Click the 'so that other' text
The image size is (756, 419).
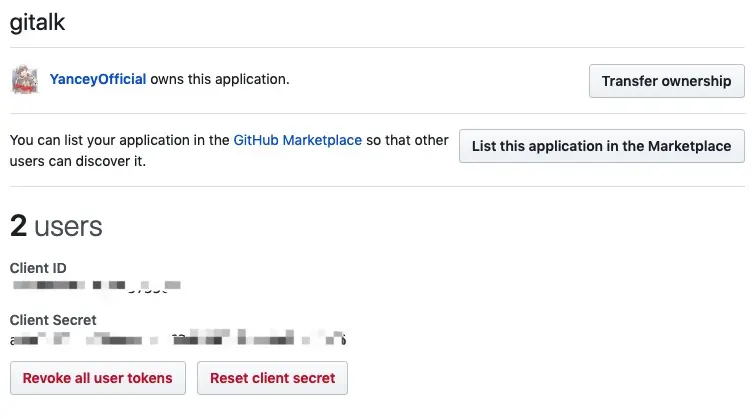pos(407,140)
